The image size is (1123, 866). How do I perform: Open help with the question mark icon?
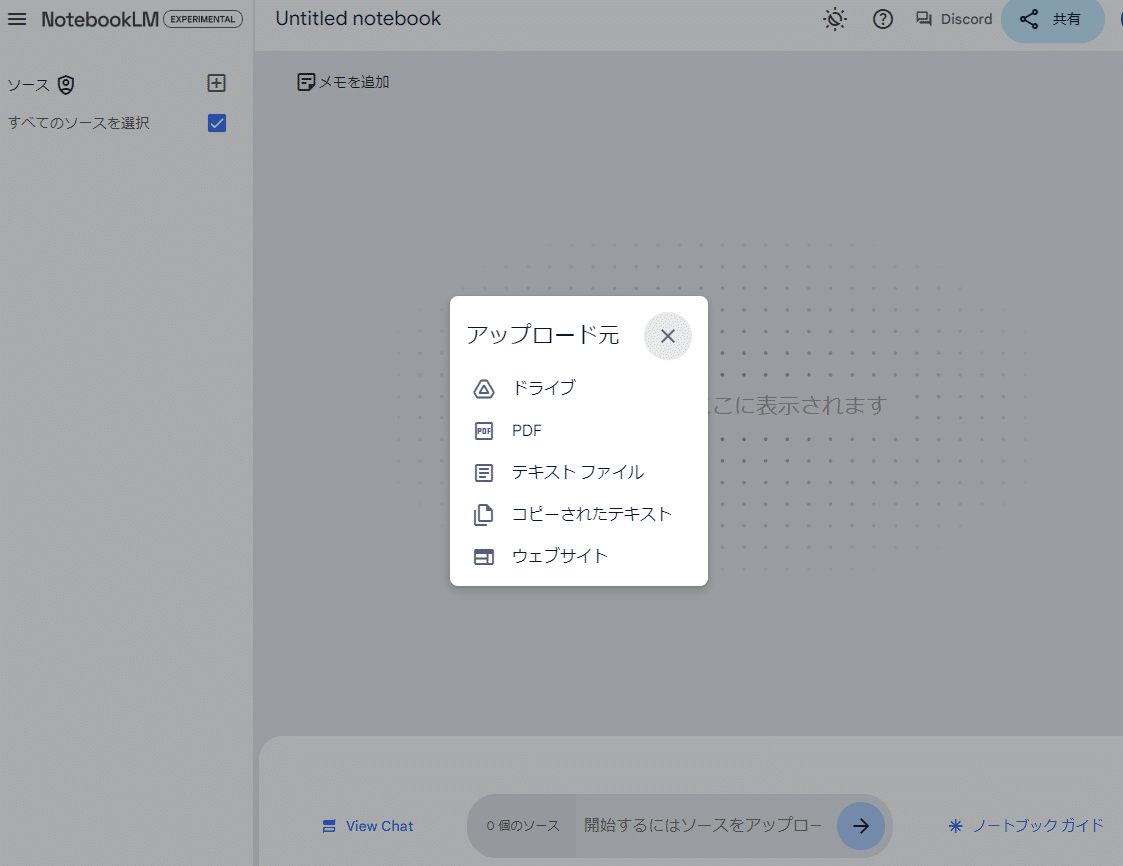coord(883,19)
